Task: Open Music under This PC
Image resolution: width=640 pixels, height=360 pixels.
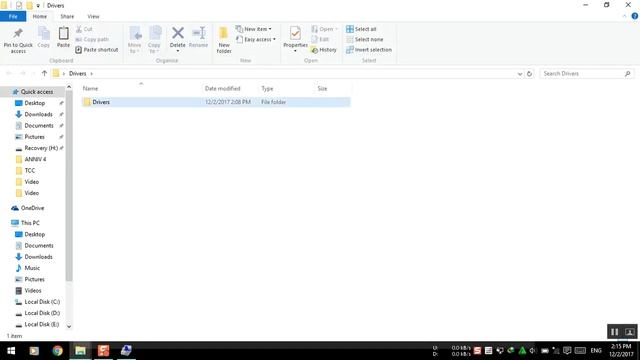Action: coord(32,268)
